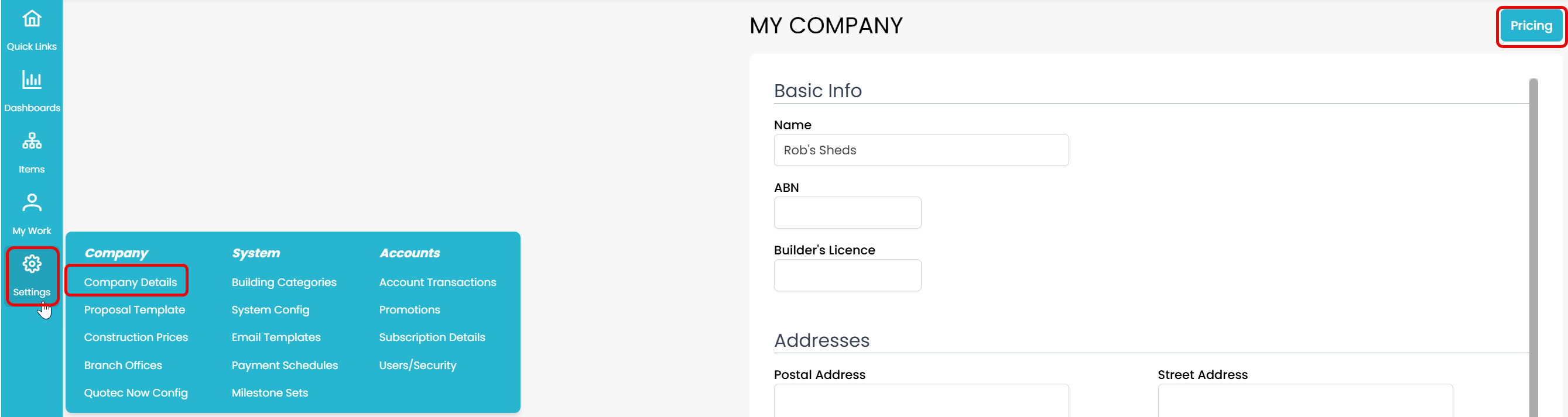Focus the ABN text field
The height and width of the screenshot is (417, 1568).
pos(847,213)
